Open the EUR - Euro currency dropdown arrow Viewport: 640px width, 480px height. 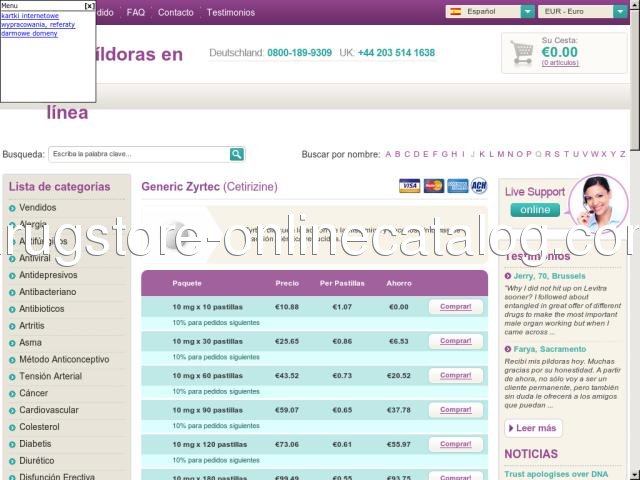620,11
